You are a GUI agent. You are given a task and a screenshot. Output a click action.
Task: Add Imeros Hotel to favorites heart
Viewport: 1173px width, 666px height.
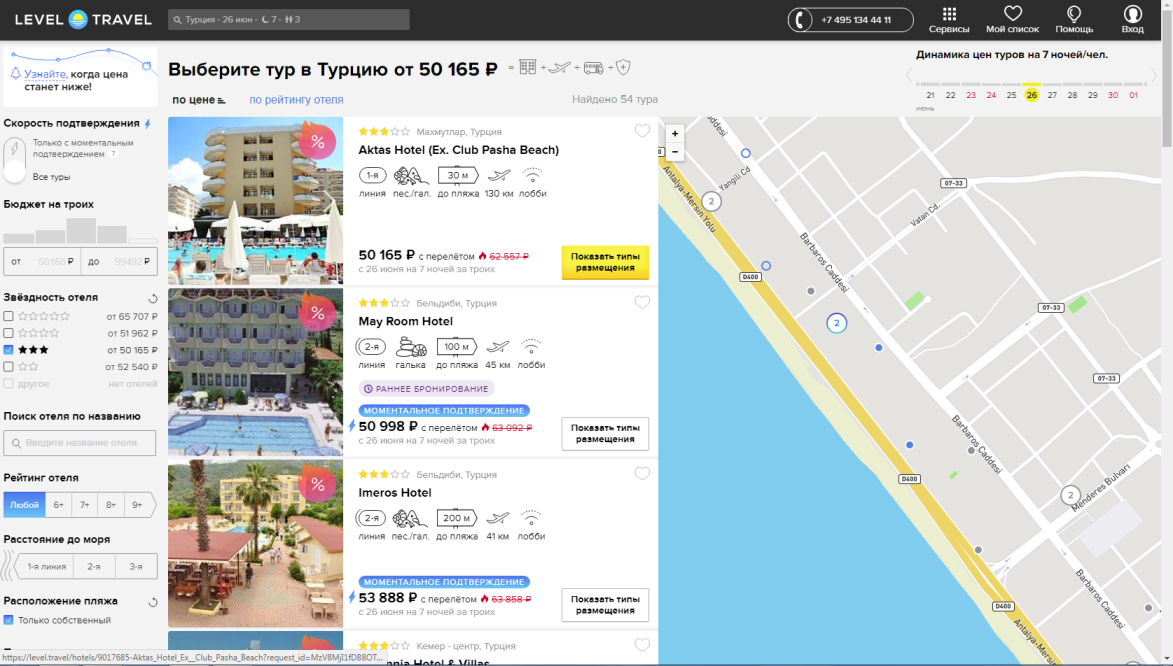coord(642,474)
